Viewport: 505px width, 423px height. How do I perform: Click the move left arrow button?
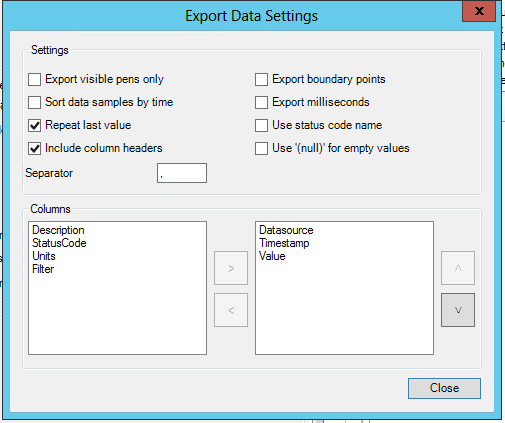pos(231,310)
